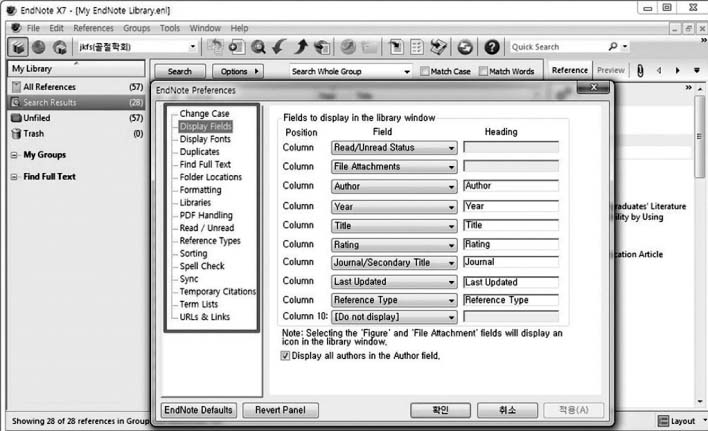Viewport: 708px width, 431px height.
Task: Open the Groups menu
Action: pyautogui.click(x=137, y=28)
